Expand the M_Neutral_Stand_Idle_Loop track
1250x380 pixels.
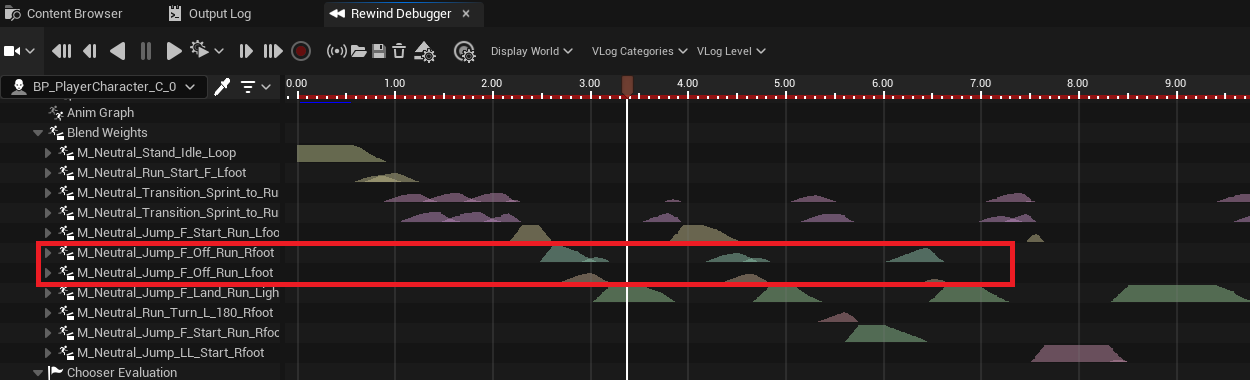[x=48, y=153]
